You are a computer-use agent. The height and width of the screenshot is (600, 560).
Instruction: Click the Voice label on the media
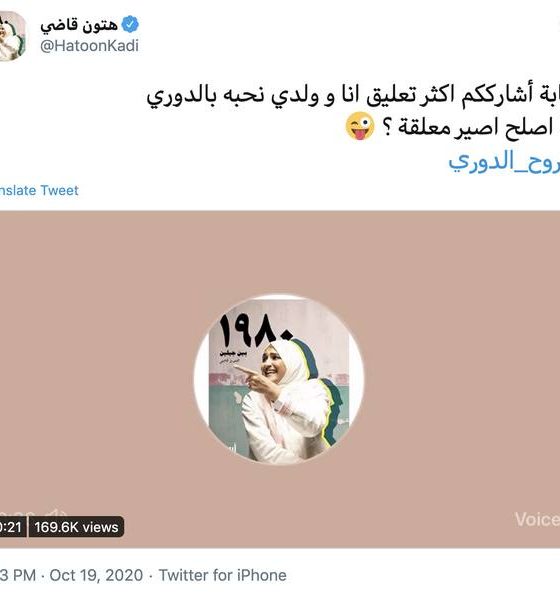[x=537, y=519]
